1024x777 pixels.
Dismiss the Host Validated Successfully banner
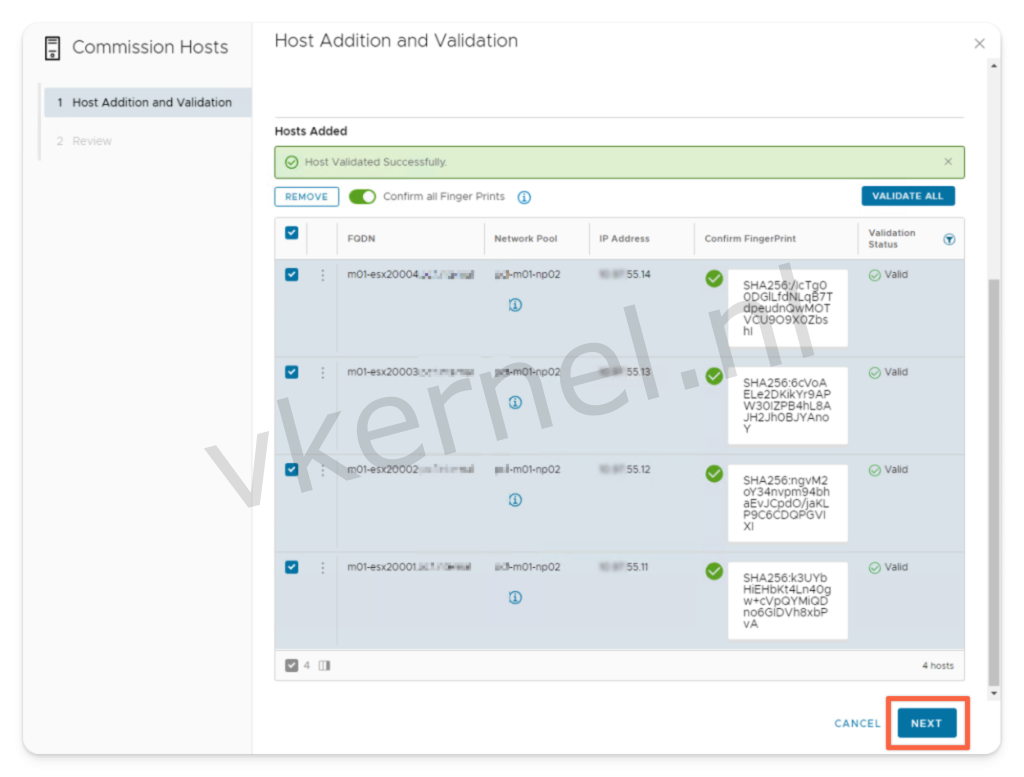coord(948,162)
